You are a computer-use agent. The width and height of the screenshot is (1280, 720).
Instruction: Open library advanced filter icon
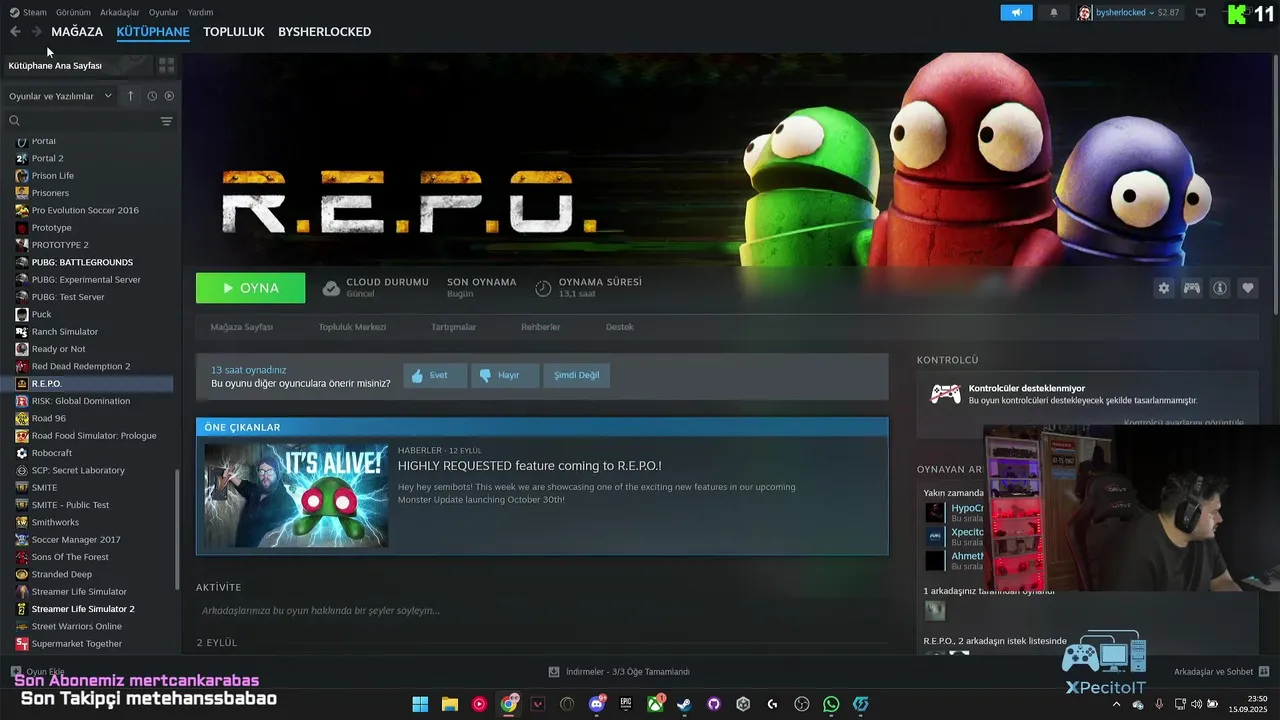[x=167, y=121]
